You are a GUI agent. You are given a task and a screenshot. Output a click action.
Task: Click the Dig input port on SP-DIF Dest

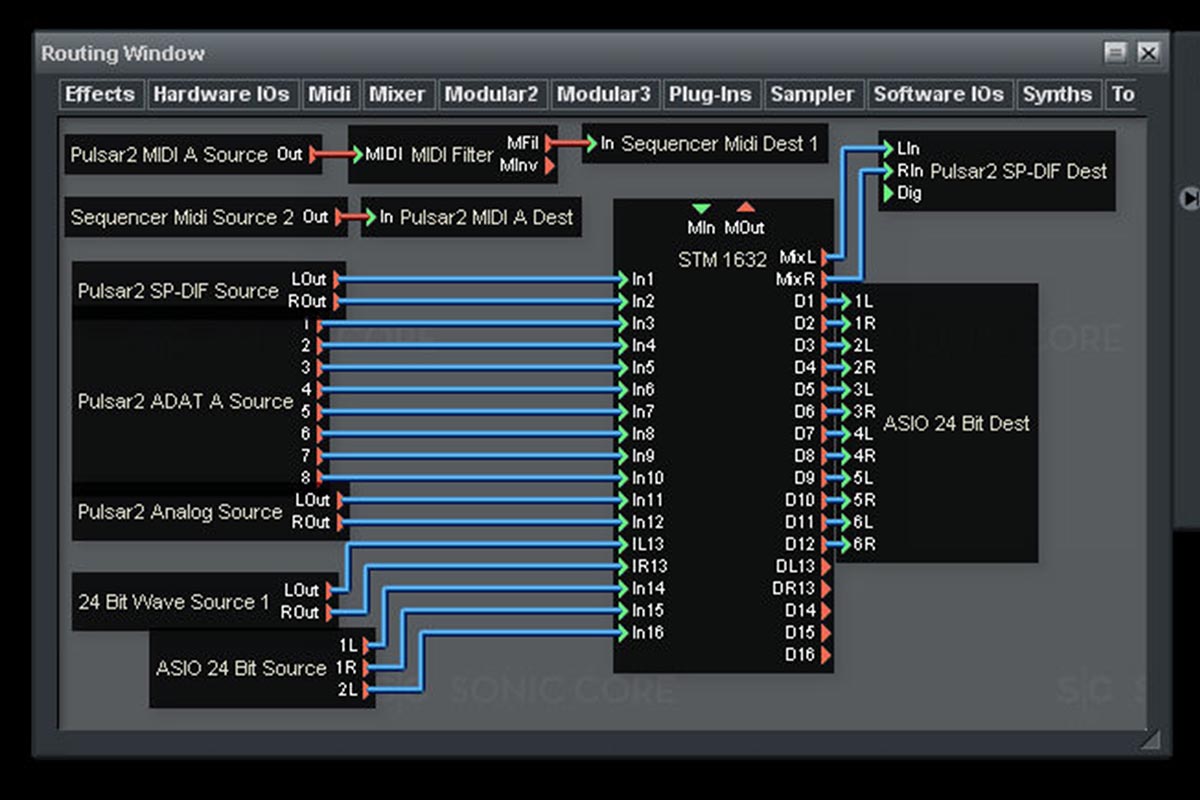[887, 194]
